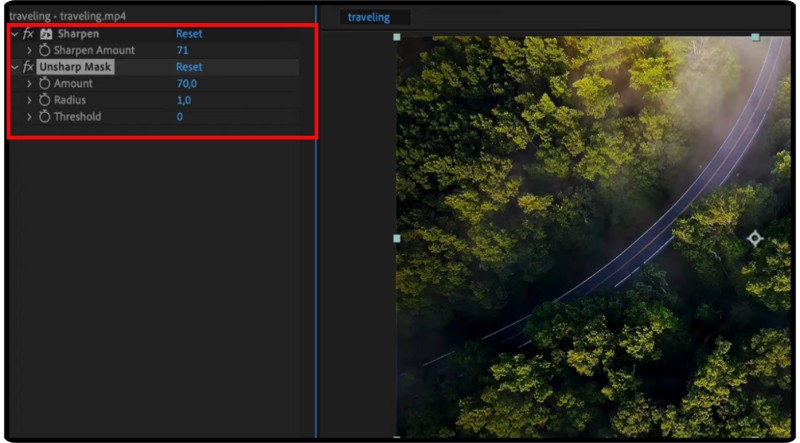Image resolution: width=800 pixels, height=443 pixels.
Task: Switch to the traveling composition tab
Action: (369, 17)
